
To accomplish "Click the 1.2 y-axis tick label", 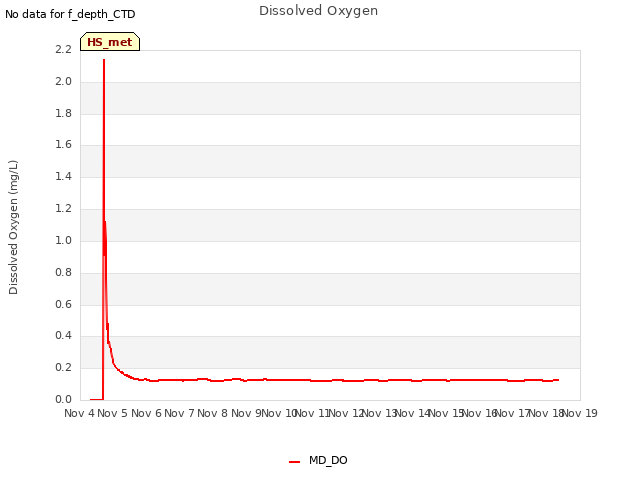I will (x=63, y=208).
